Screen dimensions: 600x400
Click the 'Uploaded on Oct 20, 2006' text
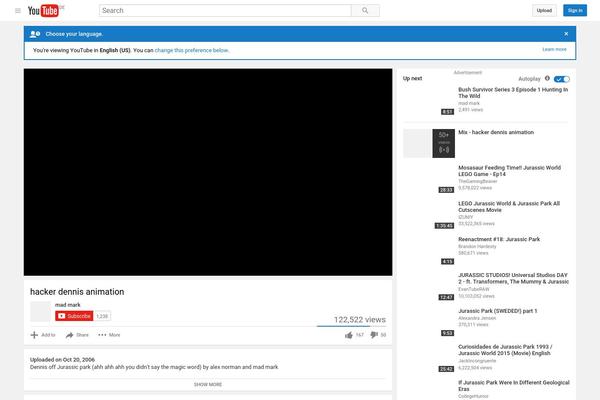(62, 359)
